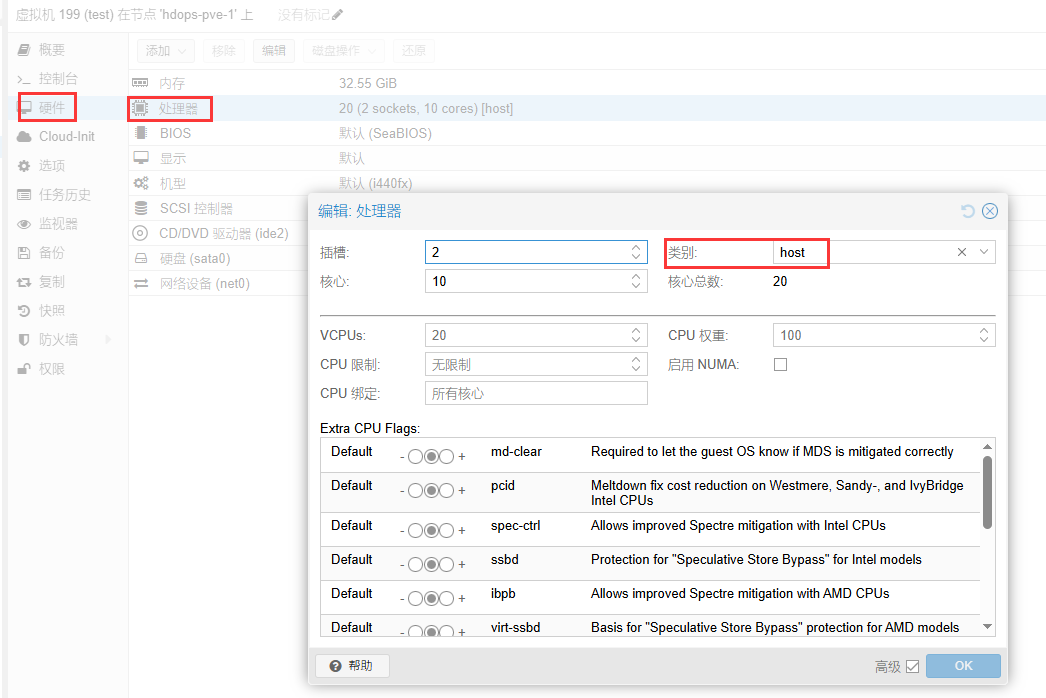
Task: Set pcid flag to off (-) radio
Action: click(x=415, y=491)
